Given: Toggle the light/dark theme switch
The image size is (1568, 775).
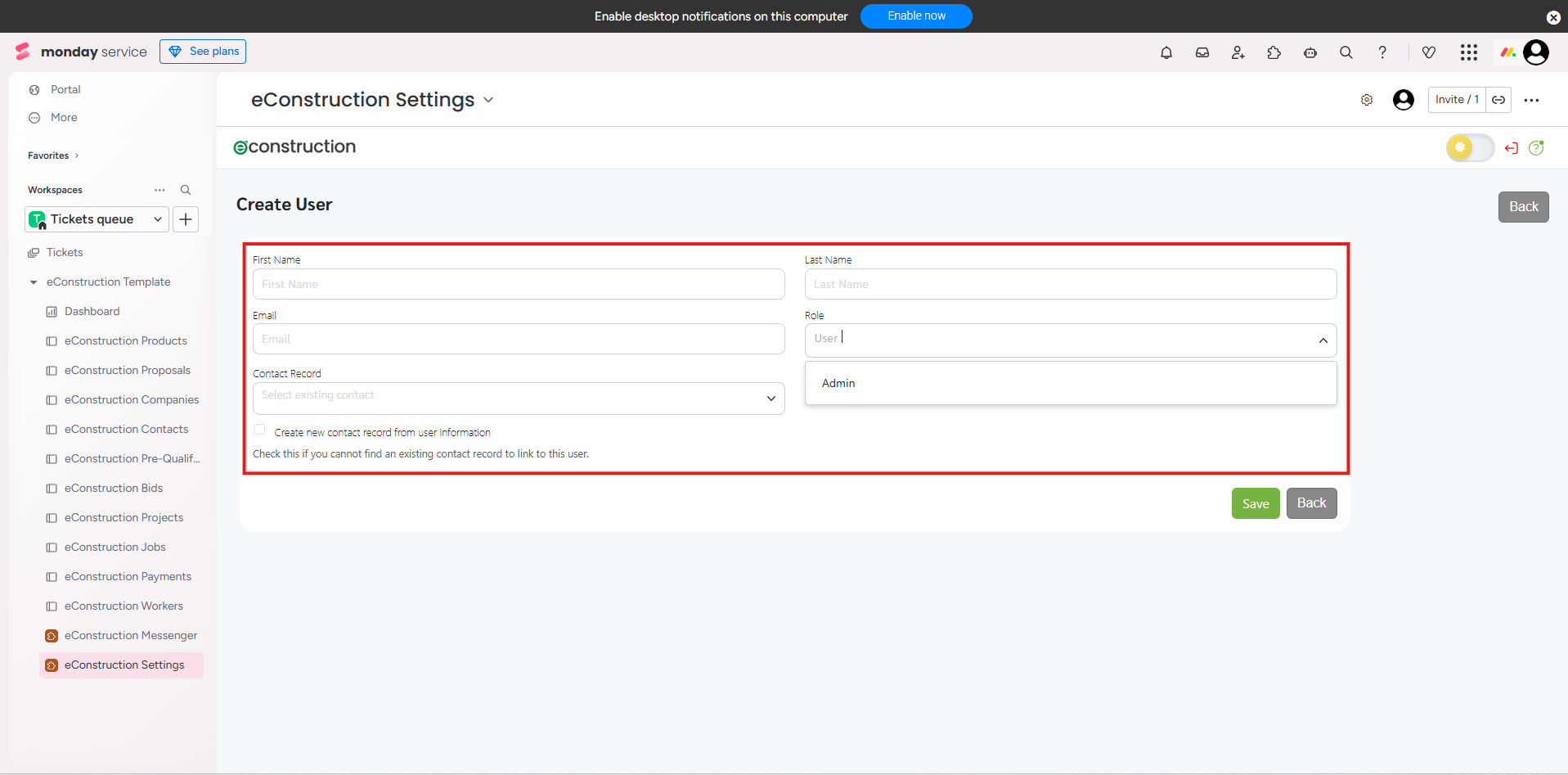Looking at the screenshot, I should point(1470,148).
